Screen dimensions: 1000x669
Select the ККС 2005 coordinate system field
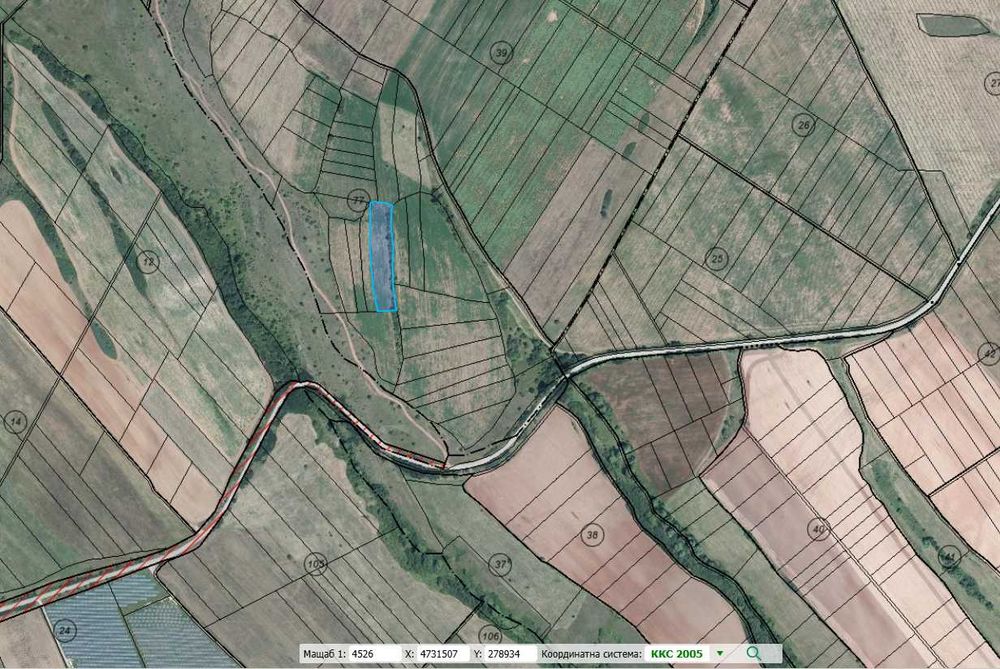(677, 653)
